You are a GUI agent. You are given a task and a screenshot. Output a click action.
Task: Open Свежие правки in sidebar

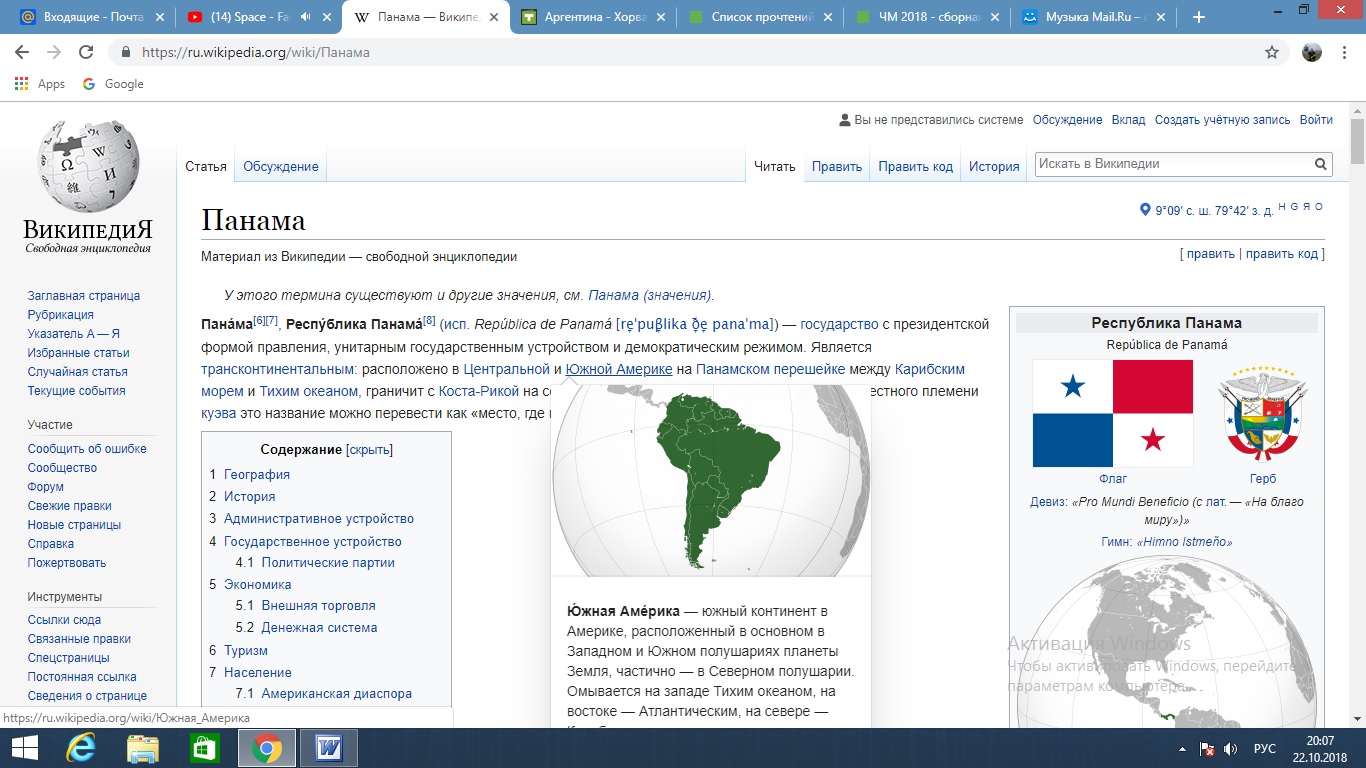pyautogui.click(x=70, y=506)
